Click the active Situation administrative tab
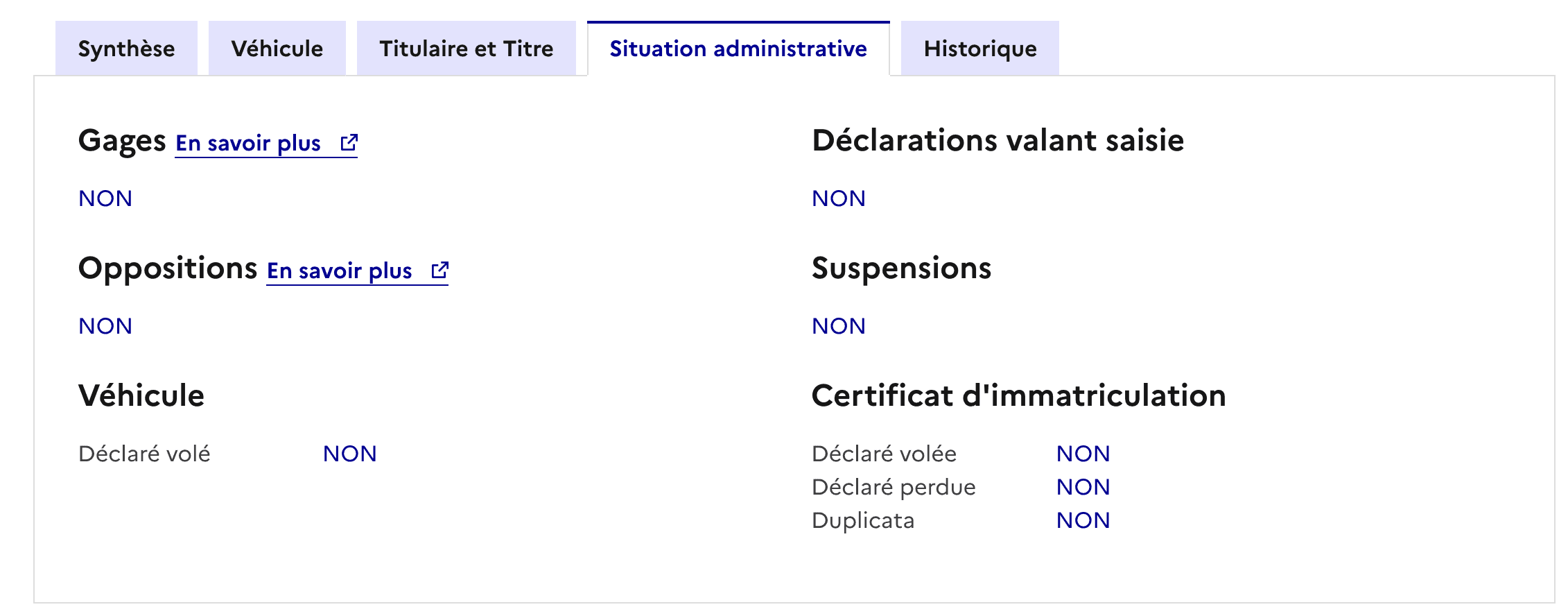This screenshot has width=1568, height=616. tap(738, 49)
